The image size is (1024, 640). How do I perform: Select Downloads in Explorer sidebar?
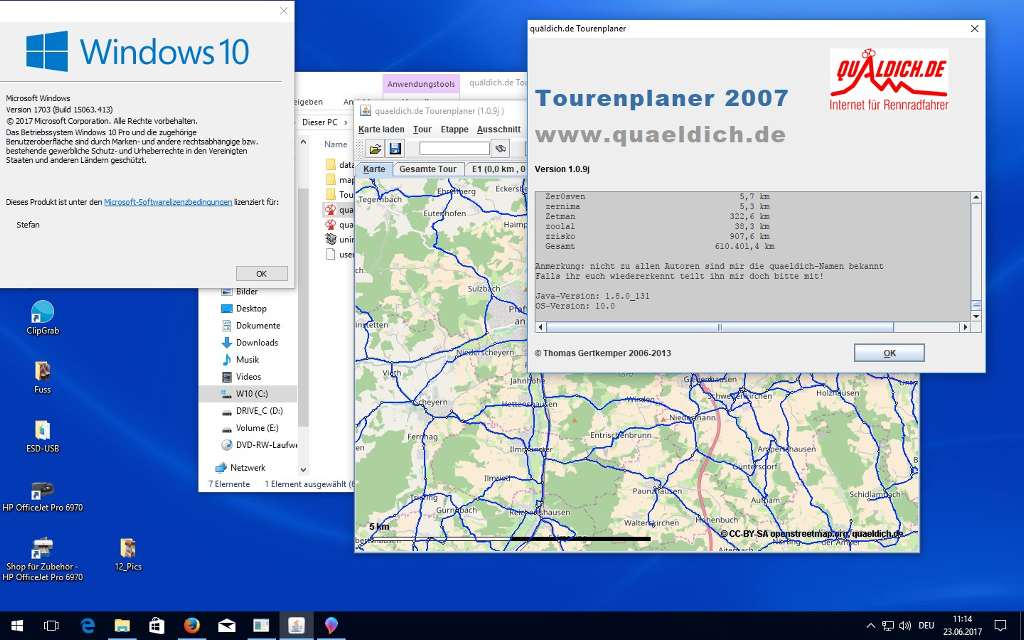(256, 342)
